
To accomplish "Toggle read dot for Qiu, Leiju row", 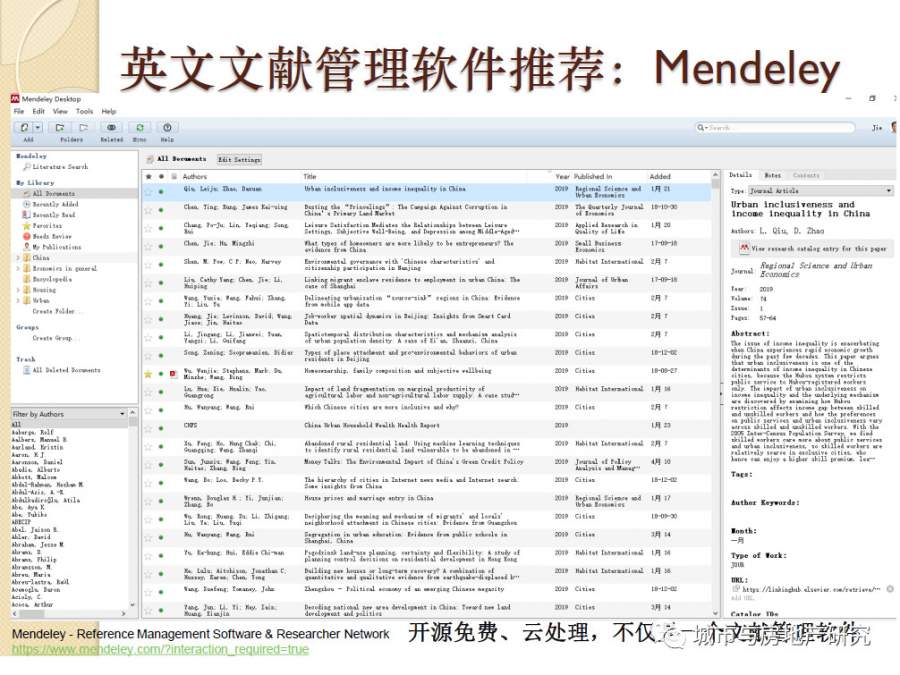I will (161, 192).
